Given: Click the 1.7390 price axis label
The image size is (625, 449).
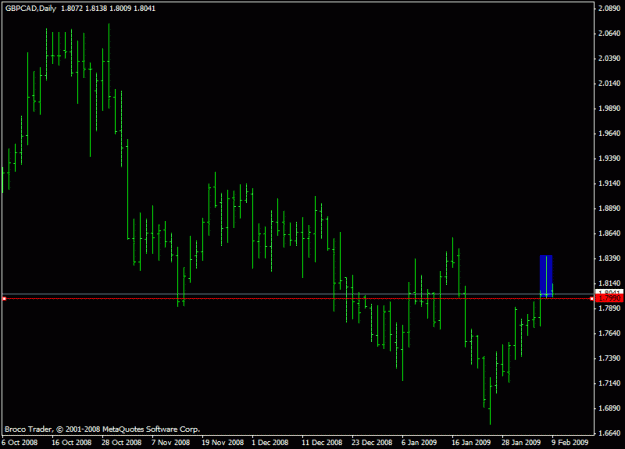Looking at the screenshot, I should [x=609, y=358].
